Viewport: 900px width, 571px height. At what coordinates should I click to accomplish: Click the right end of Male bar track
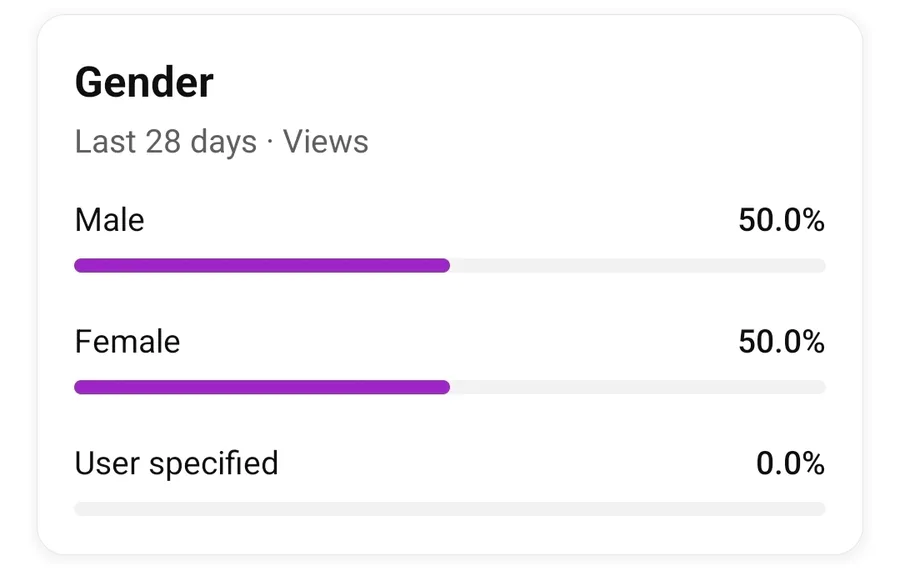tap(820, 266)
